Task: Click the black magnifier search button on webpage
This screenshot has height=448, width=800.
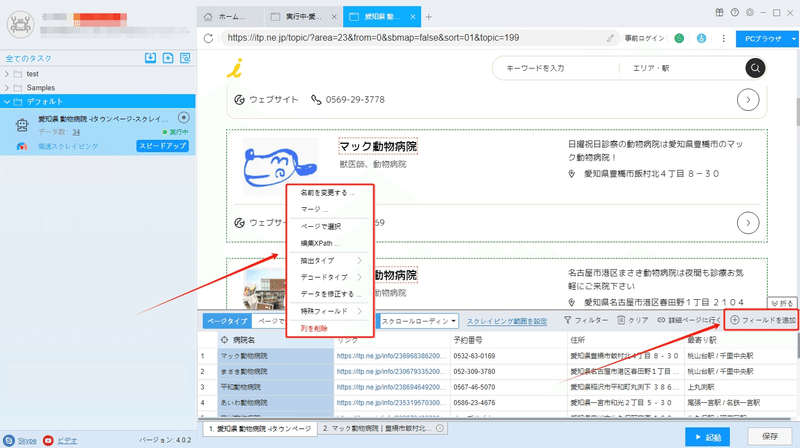Action: click(x=755, y=68)
